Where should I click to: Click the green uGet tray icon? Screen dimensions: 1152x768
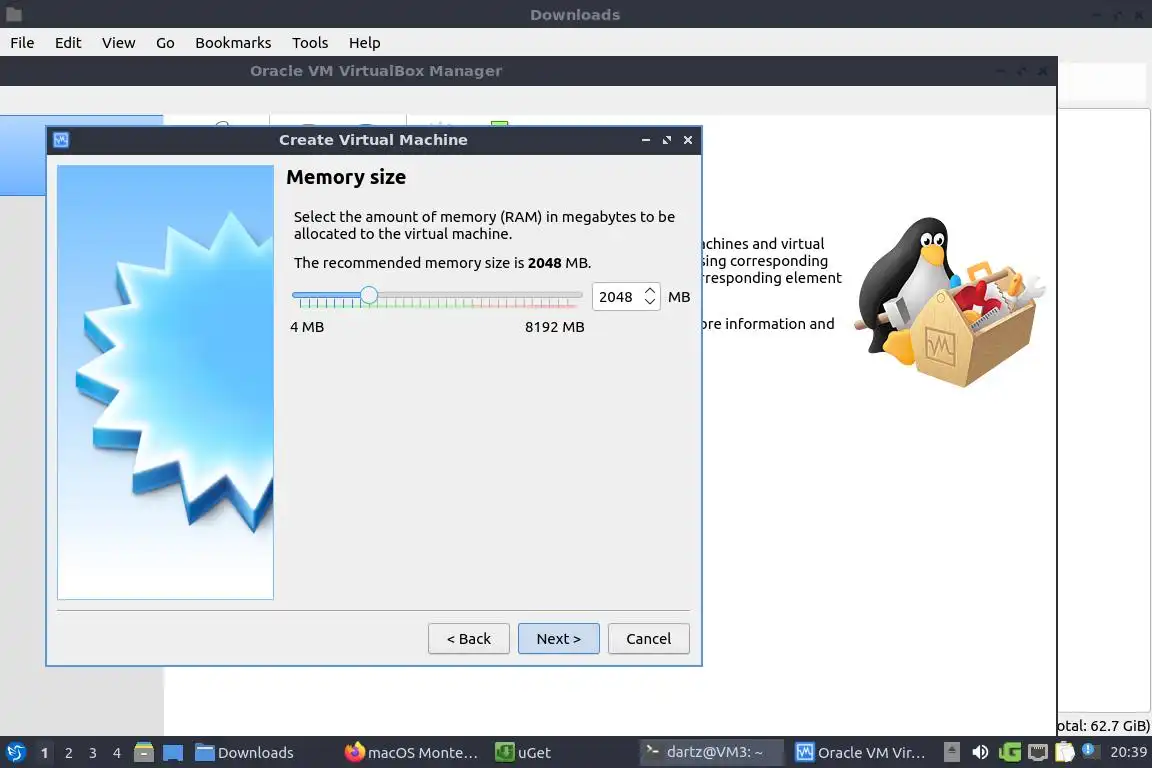coord(1009,752)
